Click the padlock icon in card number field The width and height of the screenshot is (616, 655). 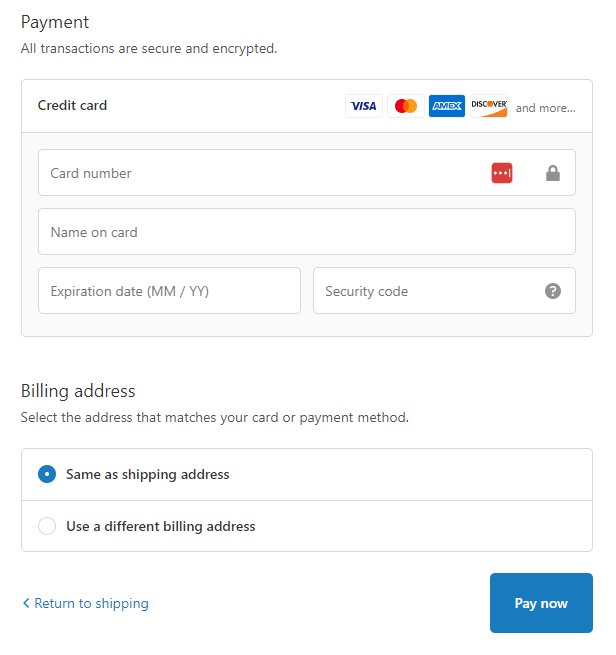click(x=553, y=173)
